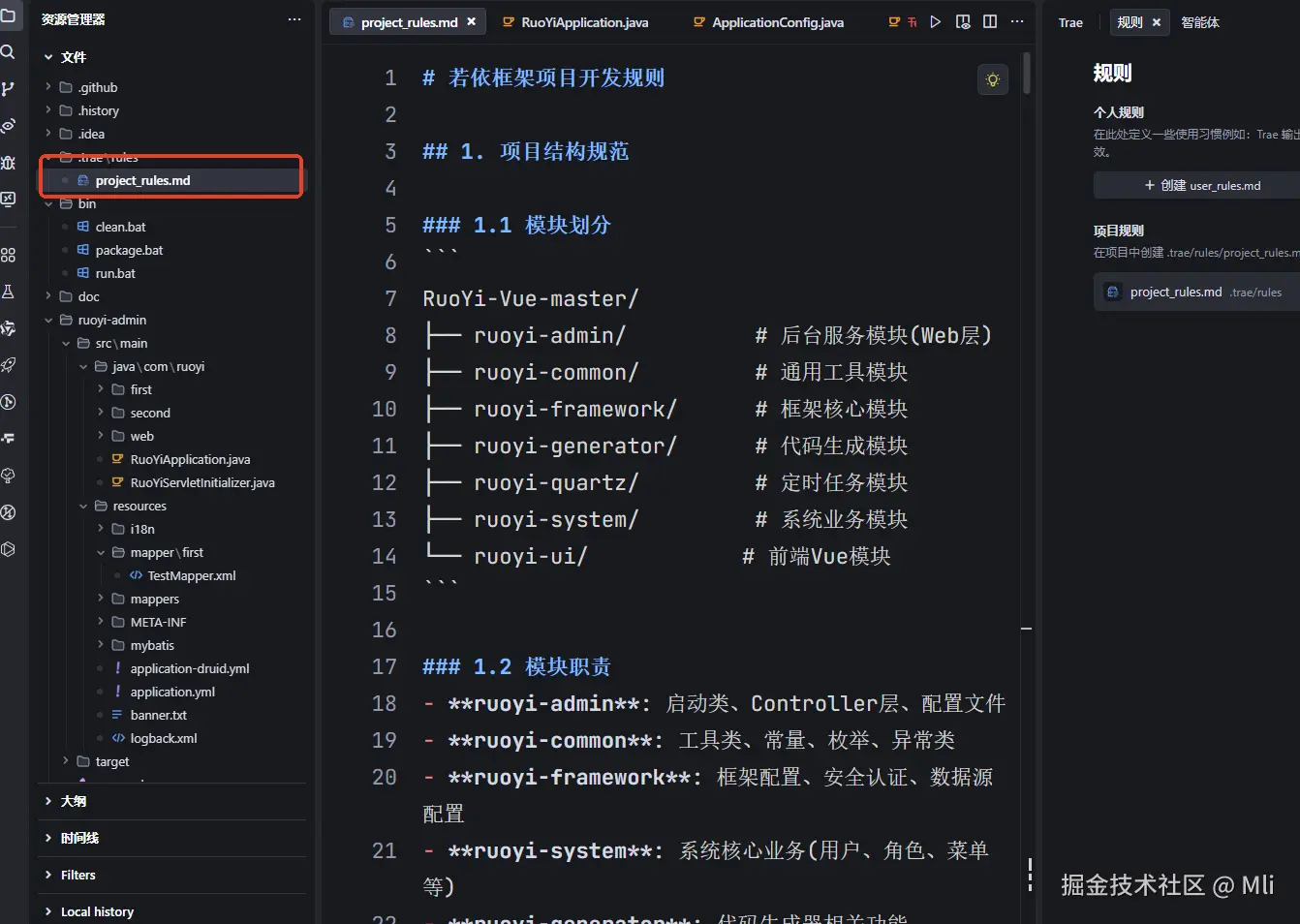Open the Search magnifier in activity bar

pyautogui.click(x=8, y=52)
